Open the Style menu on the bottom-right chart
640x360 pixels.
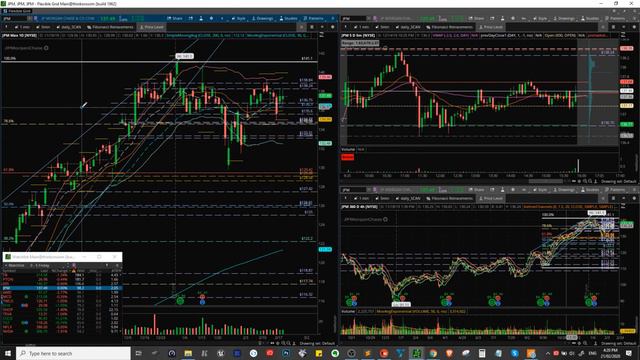(x=540, y=190)
